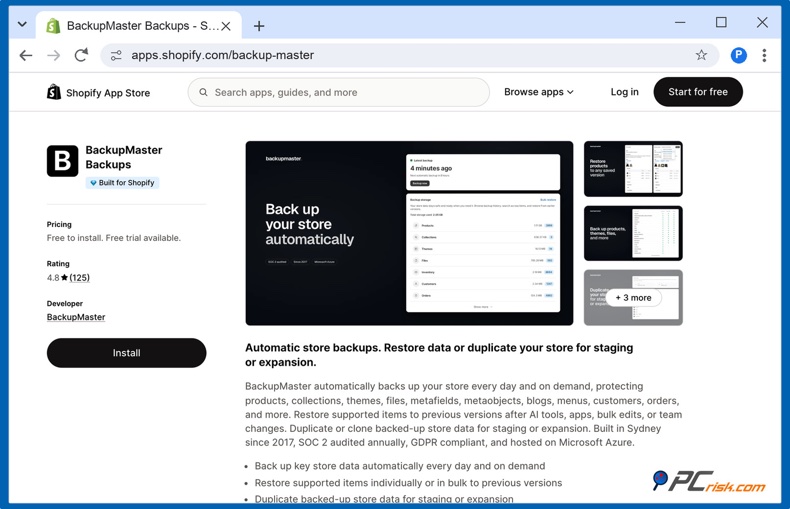Focus the Search apps, guides, and more field
790x509 pixels.
(339, 92)
